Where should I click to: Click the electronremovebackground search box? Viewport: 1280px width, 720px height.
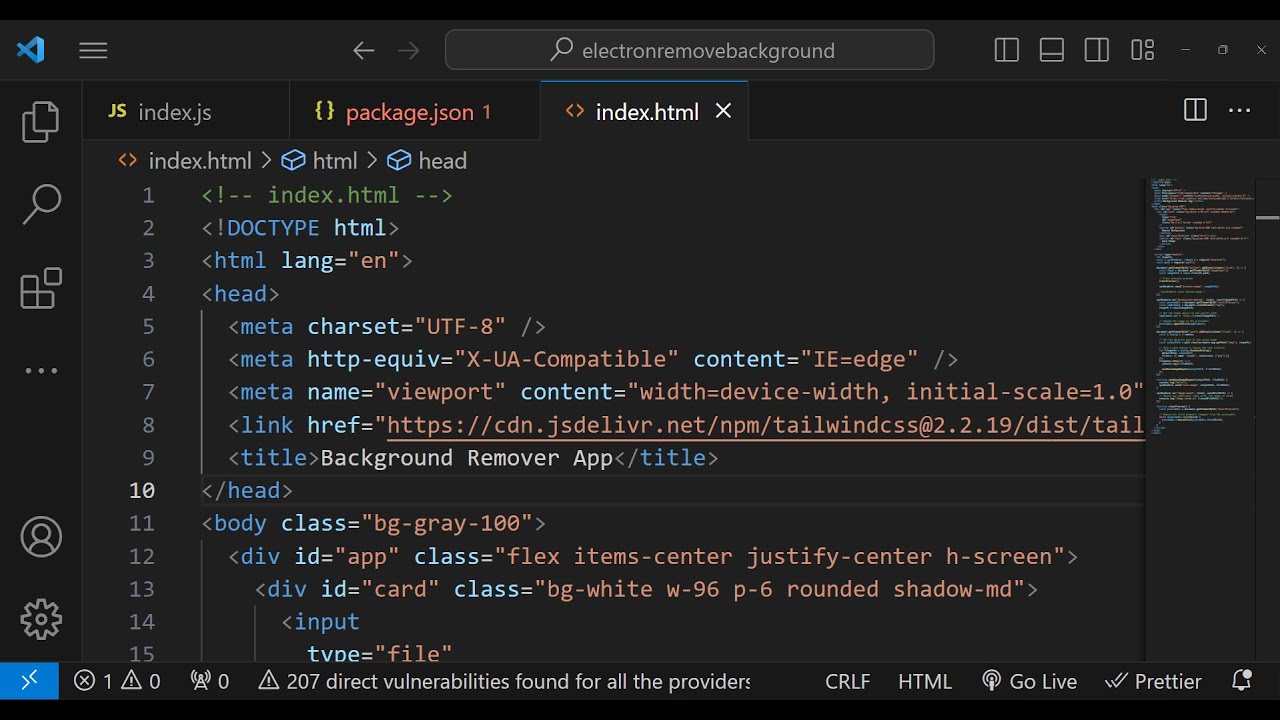pos(690,50)
